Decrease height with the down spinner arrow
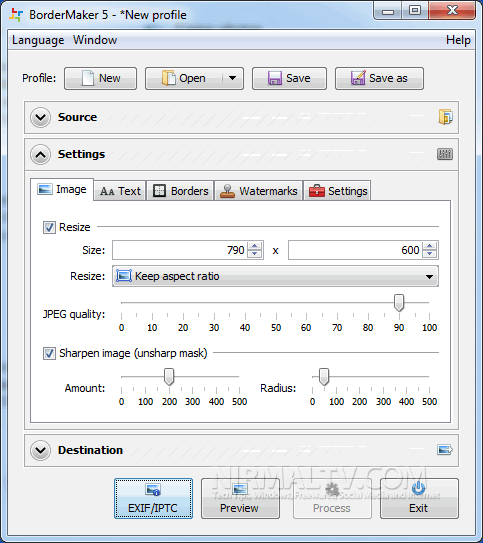 [x=430, y=254]
